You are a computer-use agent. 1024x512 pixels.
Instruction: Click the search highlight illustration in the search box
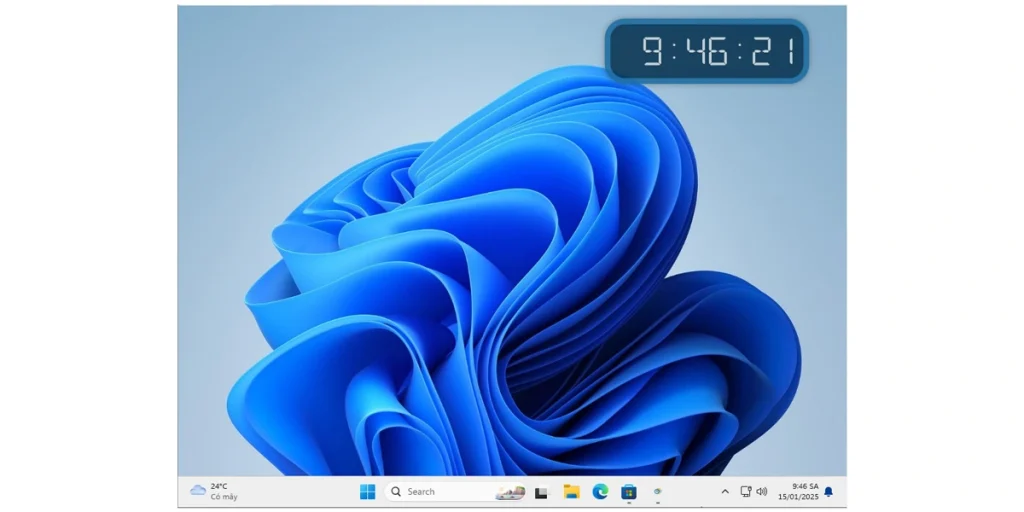(x=510, y=491)
